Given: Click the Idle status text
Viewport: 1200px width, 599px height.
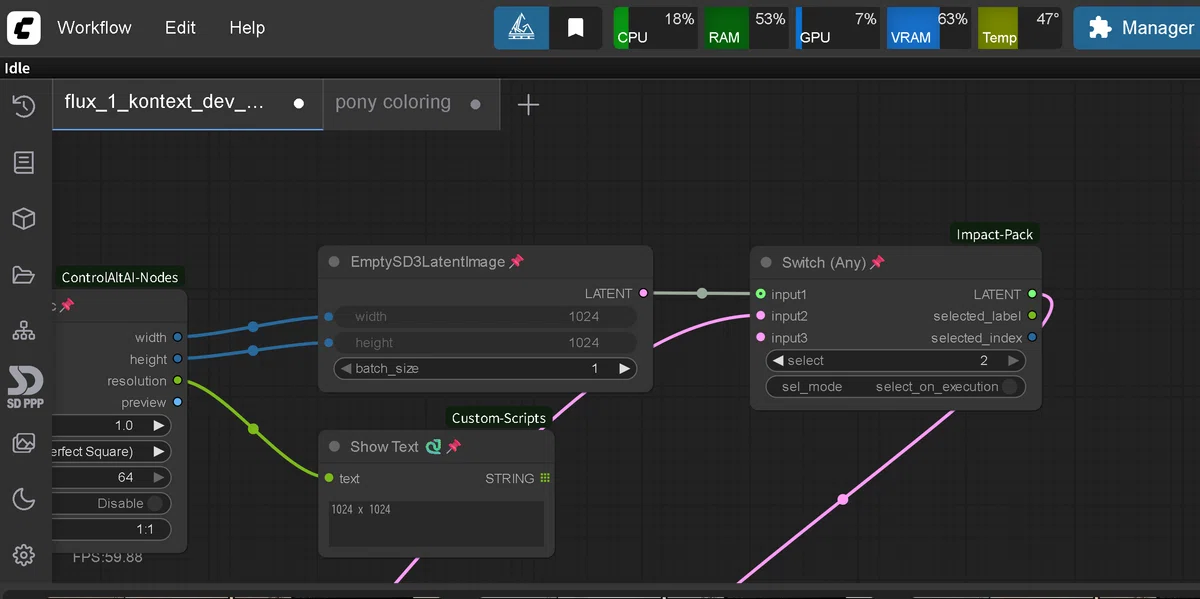Looking at the screenshot, I should [x=17, y=68].
